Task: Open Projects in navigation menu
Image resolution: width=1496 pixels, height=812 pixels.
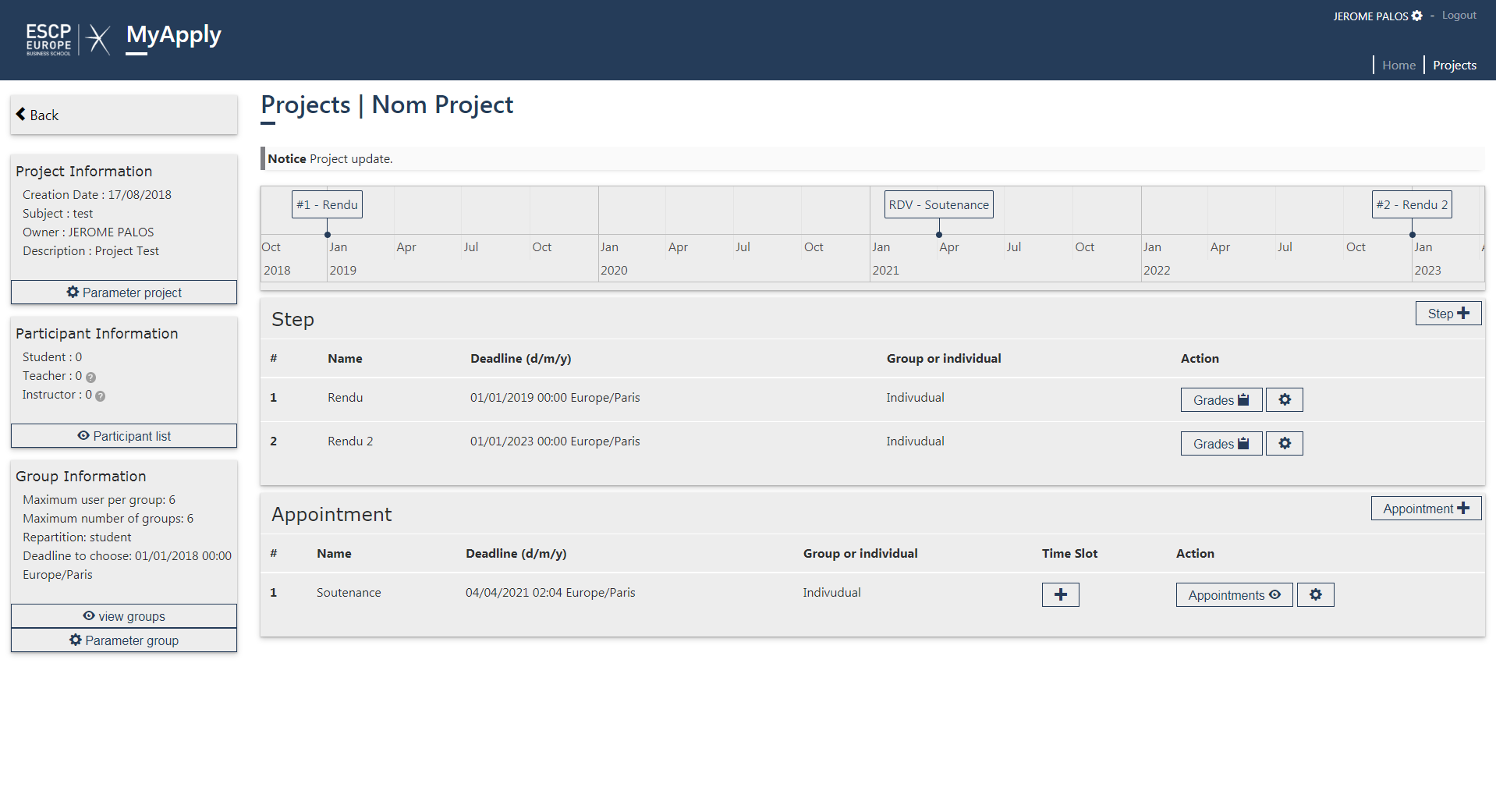Action: tap(1454, 65)
